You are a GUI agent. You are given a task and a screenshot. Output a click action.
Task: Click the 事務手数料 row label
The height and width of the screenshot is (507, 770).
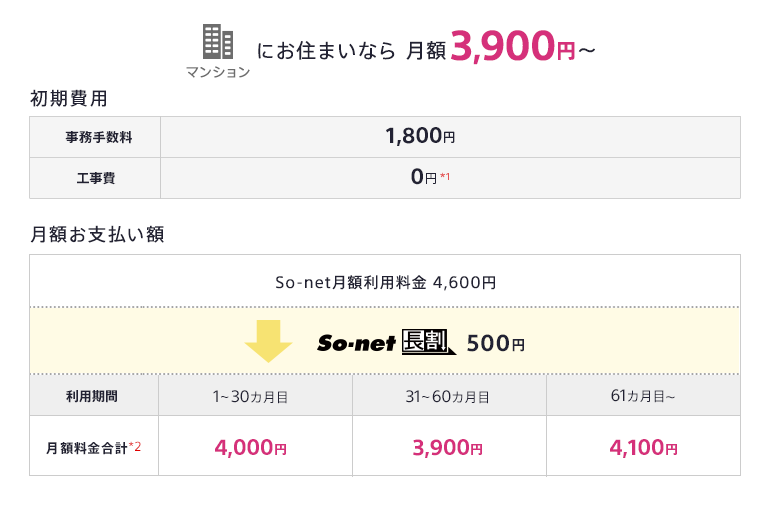click(x=95, y=137)
